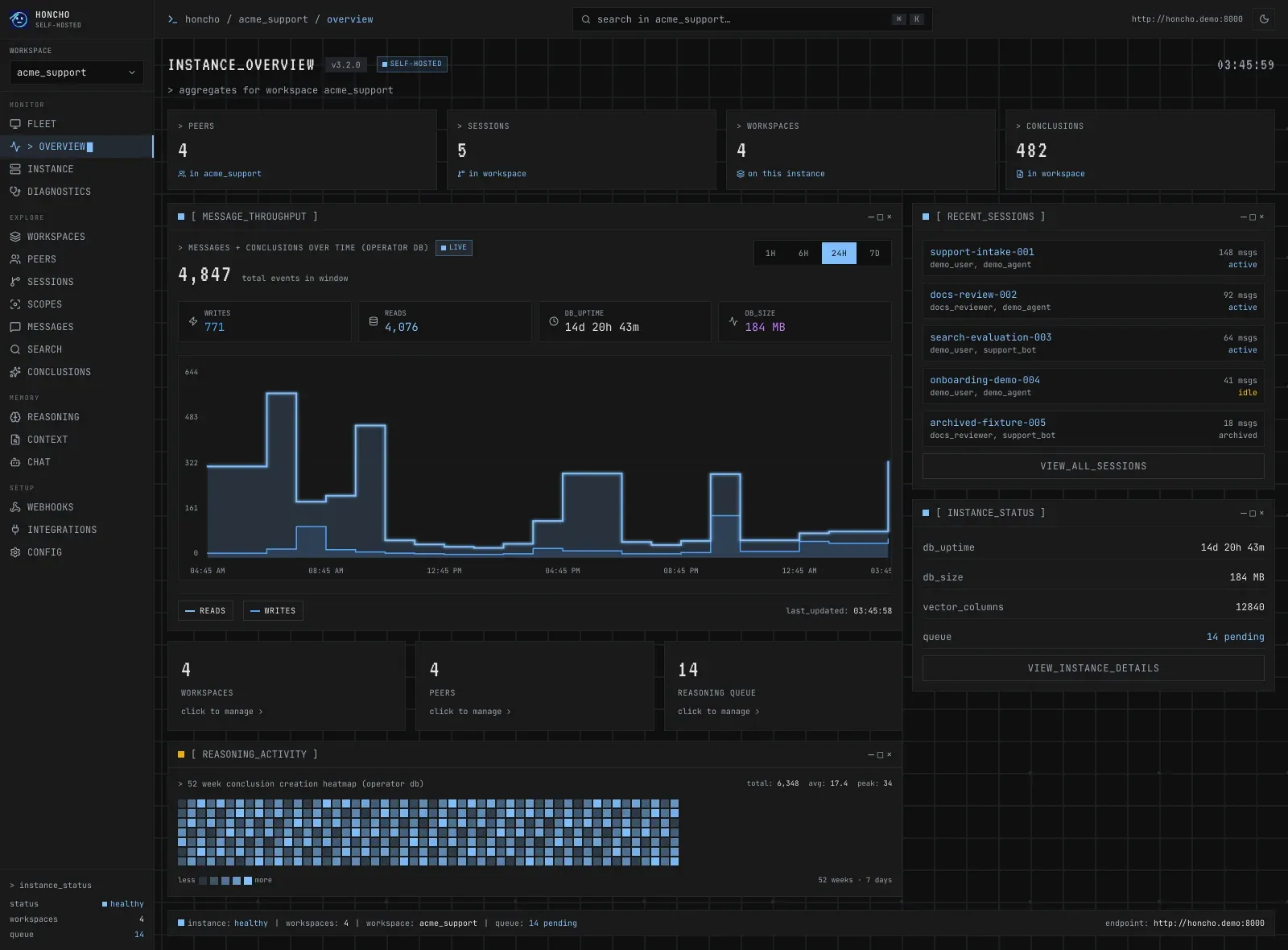Open INTEGRATIONS menu item
1288x950 pixels.
pyautogui.click(x=76, y=530)
